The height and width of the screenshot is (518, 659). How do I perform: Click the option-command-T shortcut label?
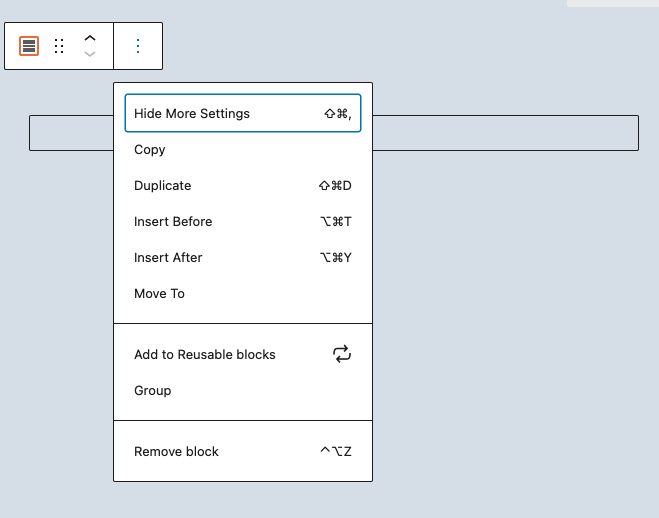click(336, 221)
